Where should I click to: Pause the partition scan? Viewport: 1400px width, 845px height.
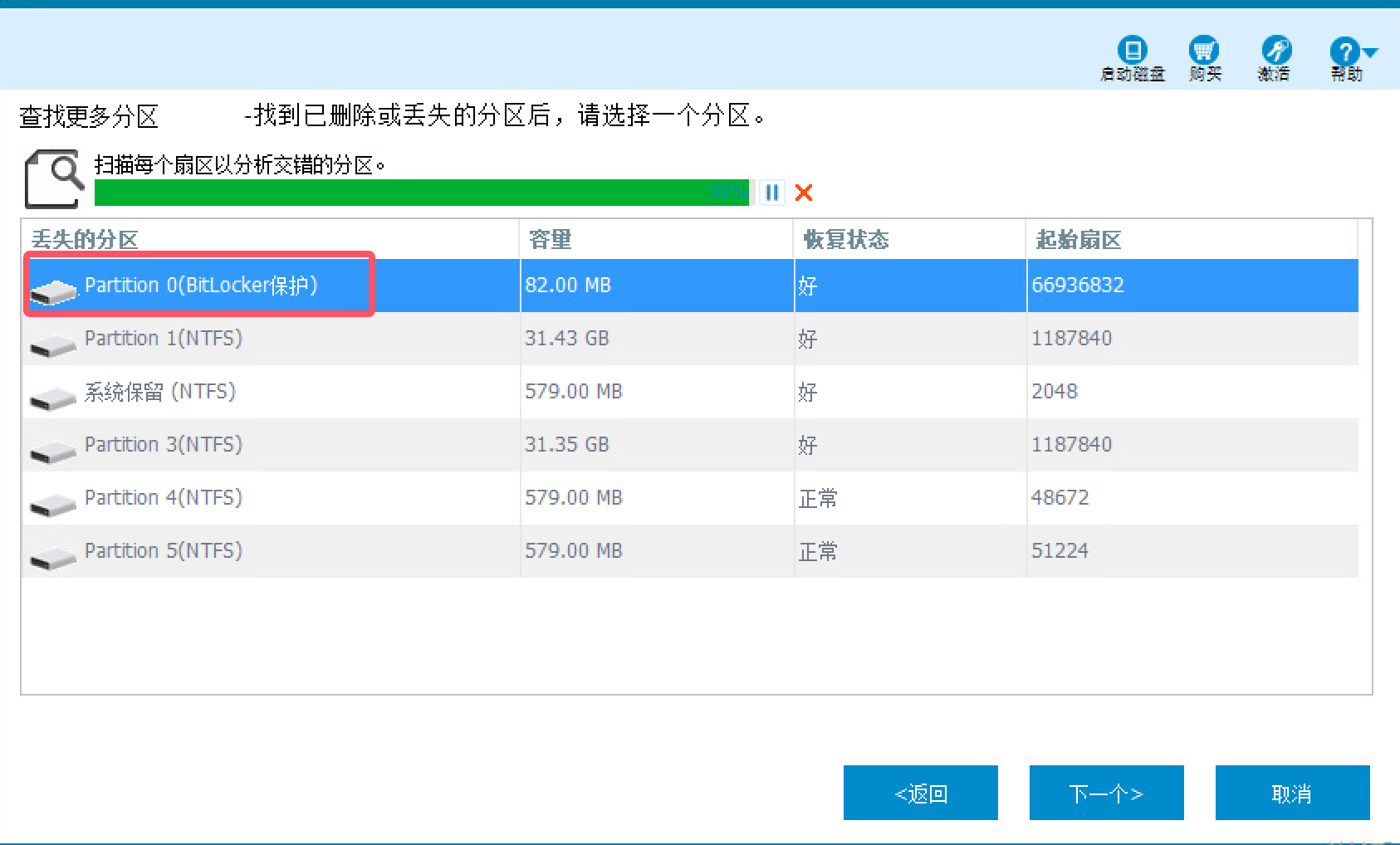click(x=772, y=193)
